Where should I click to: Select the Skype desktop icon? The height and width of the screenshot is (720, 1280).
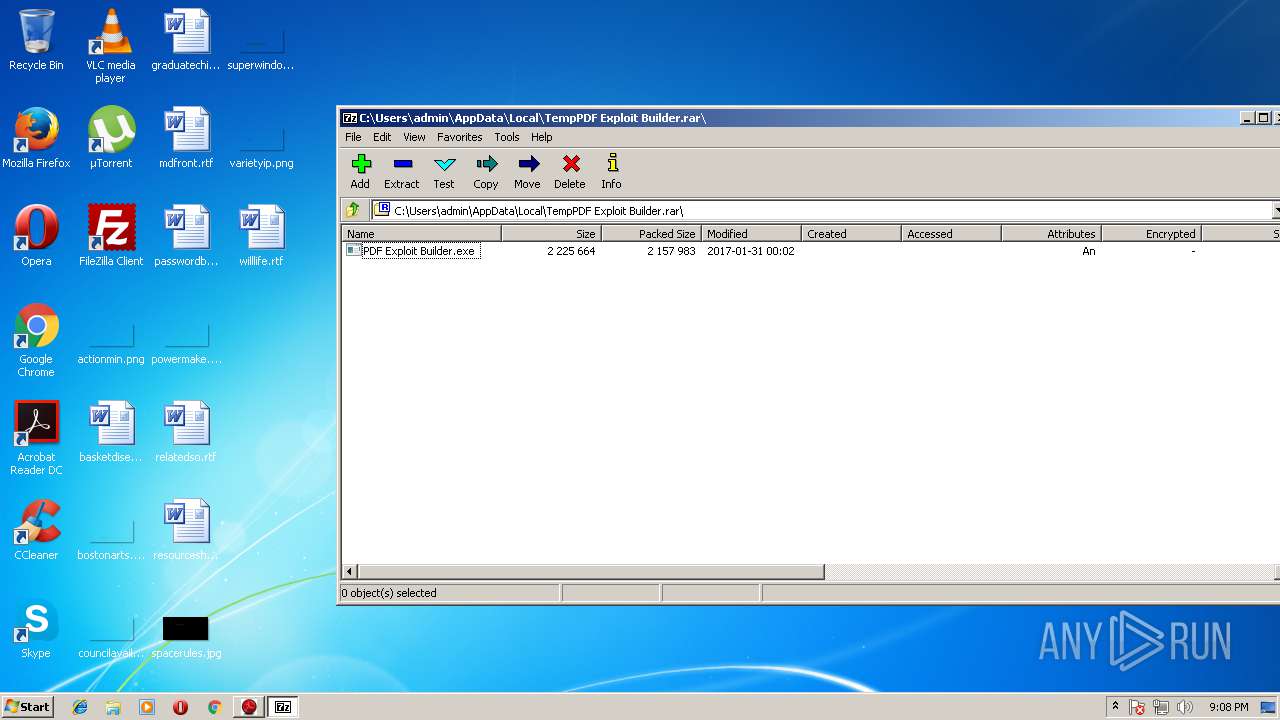point(36,628)
